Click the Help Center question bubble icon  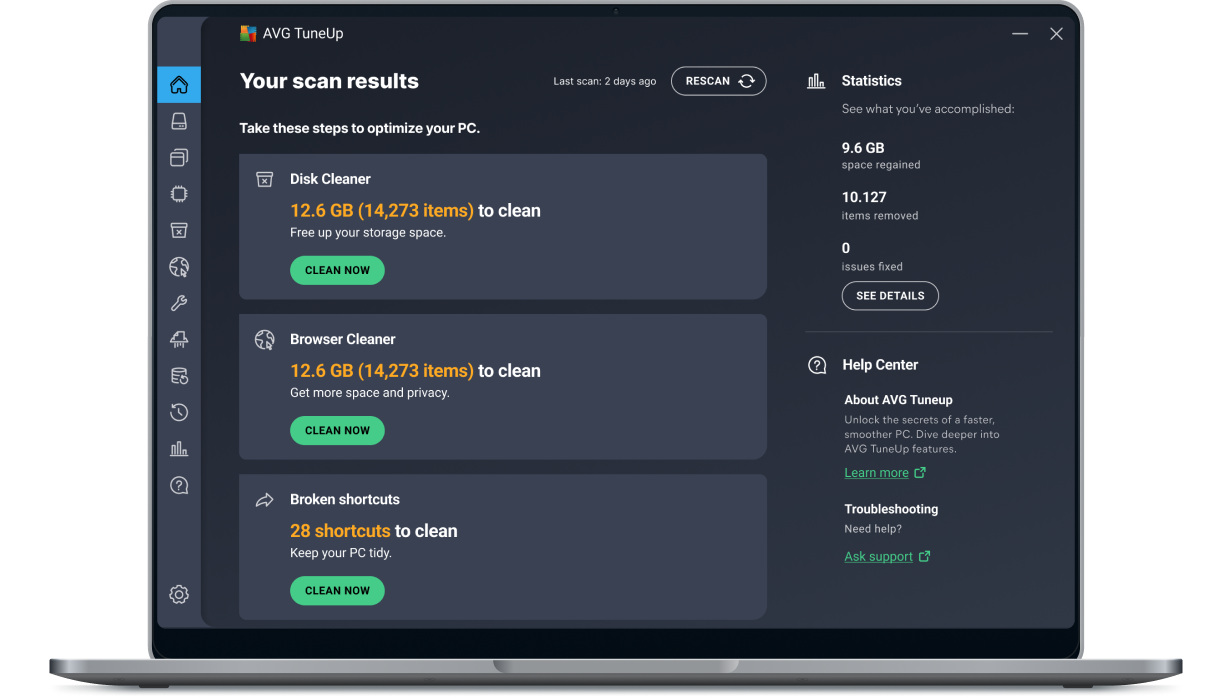(x=817, y=365)
